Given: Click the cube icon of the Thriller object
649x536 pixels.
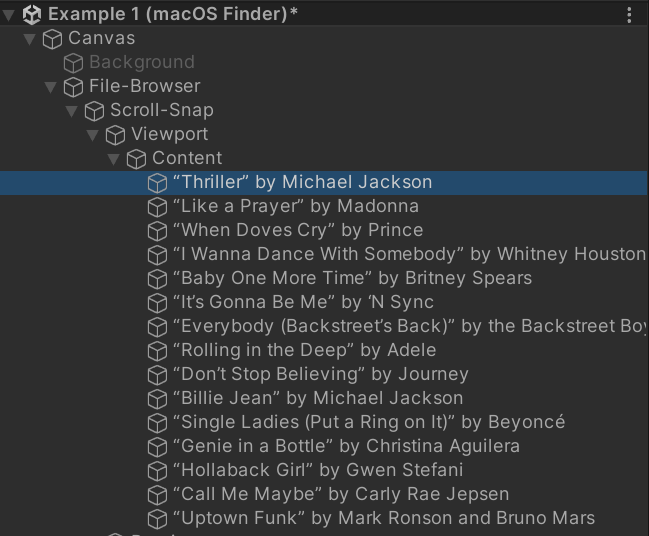Looking at the screenshot, I should coord(157,183).
